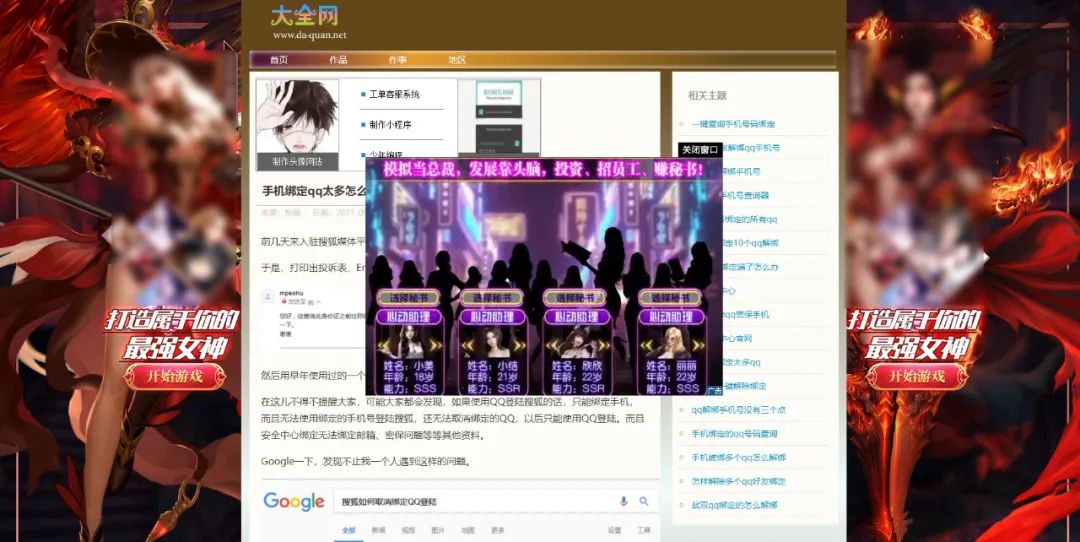Click right arrow on 欣欣's portrait

pyautogui.click(x=602, y=345)
